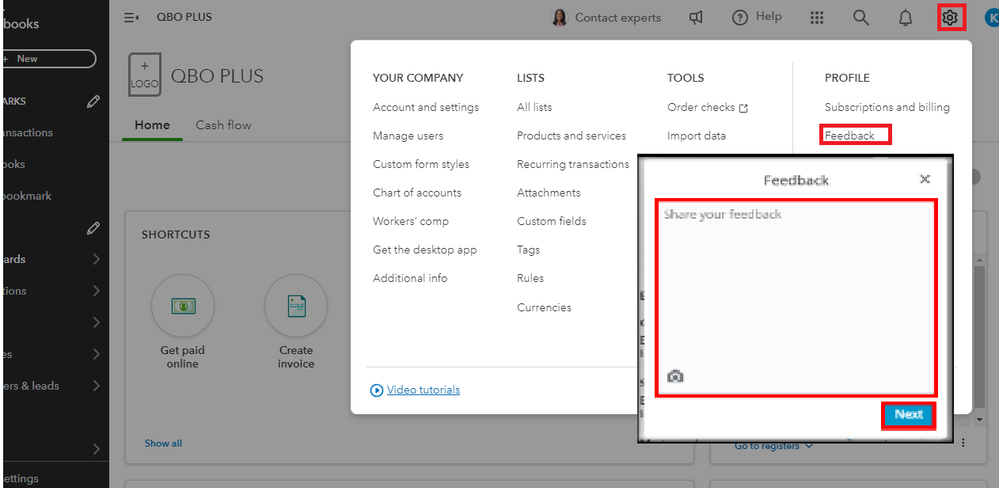Open Account and settings
The image size is (999, 488).
[x=426, y=107]
